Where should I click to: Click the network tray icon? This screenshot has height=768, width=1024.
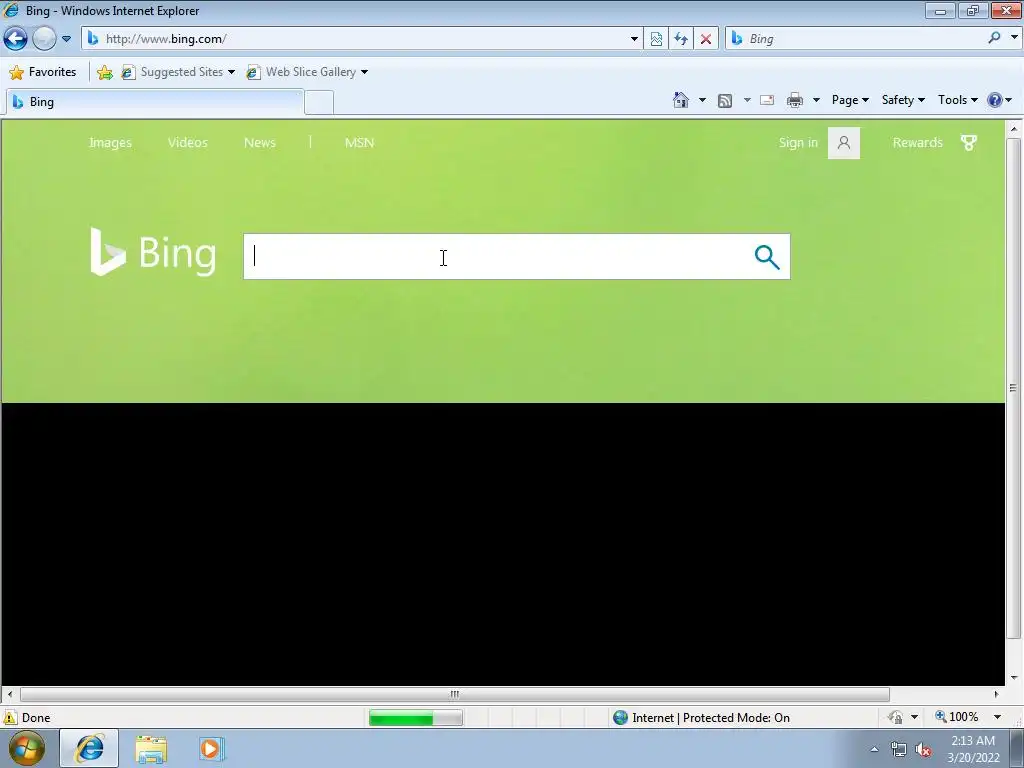tap(899, 750)
